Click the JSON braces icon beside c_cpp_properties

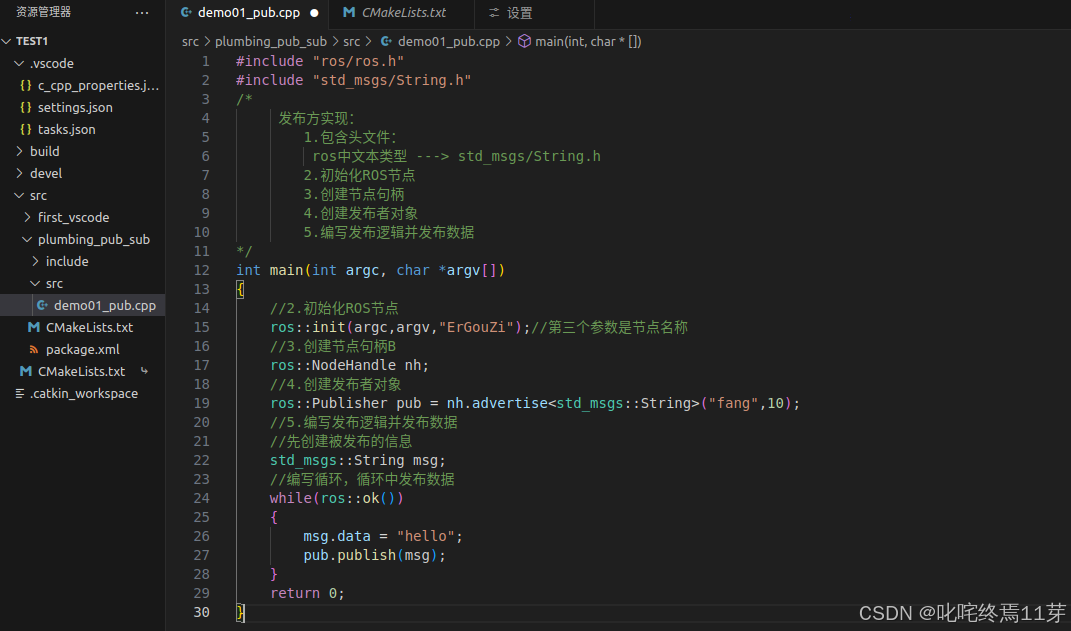pyautogui.click(x=26, y=85)
